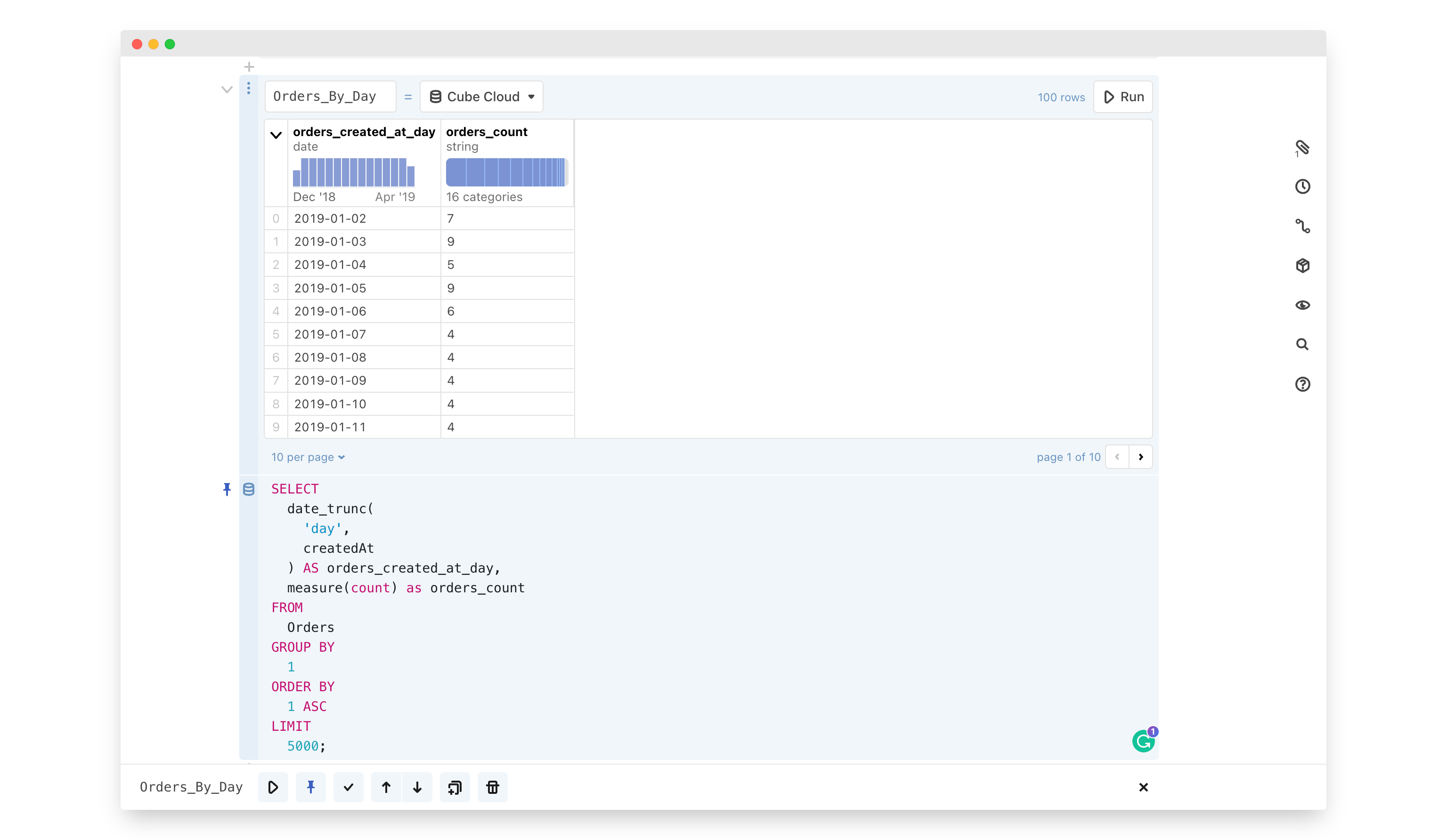The image size is (1447, 840).
Task: Toggle the eye view icon in sidebar
Action: [x=1302, y=305]
